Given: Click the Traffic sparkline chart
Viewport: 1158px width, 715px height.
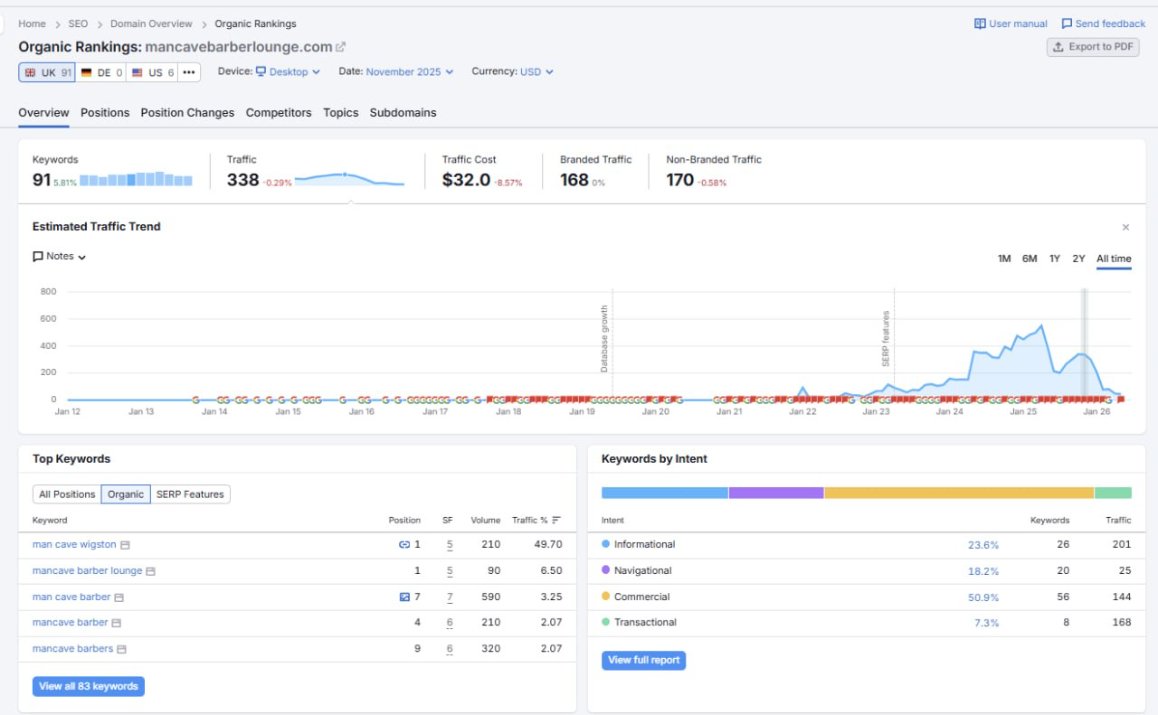Looking at the screenshot, I should point(349,179).
